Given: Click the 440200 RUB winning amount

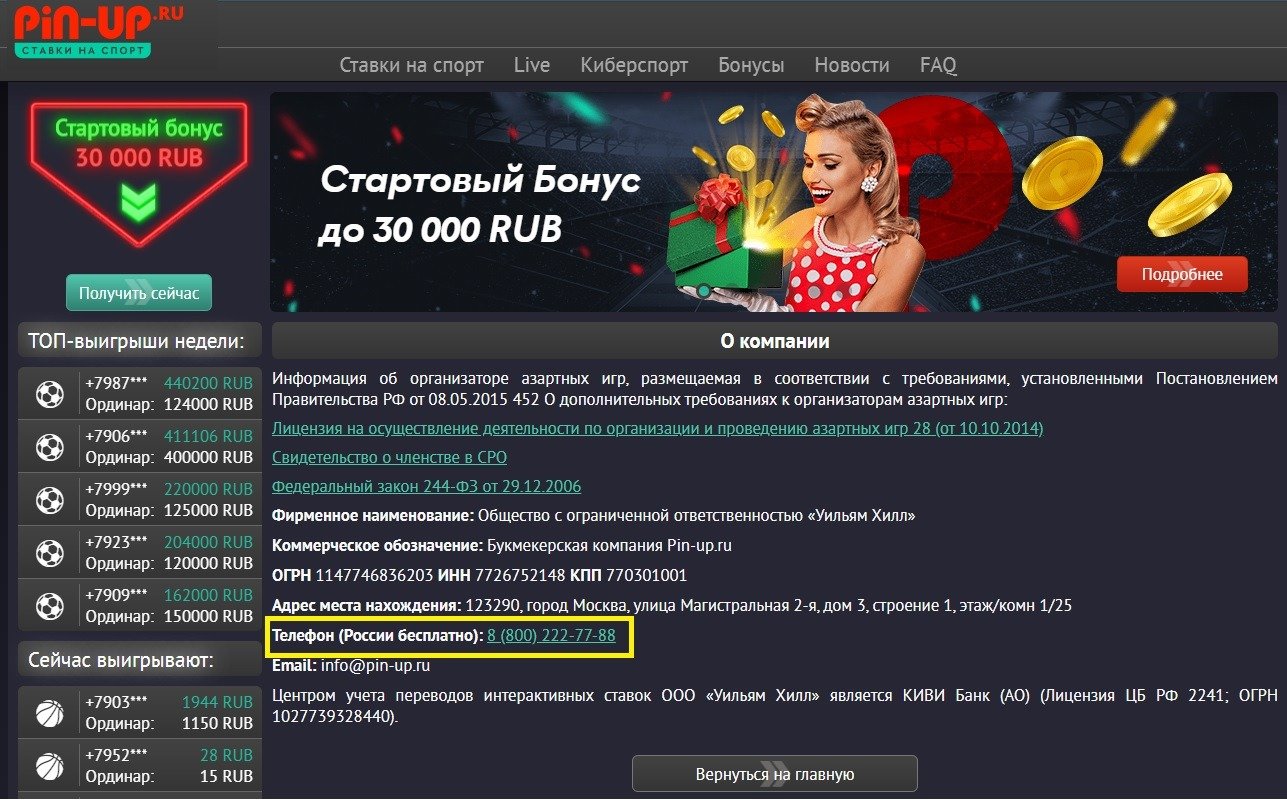Looking at the screenshot, I should coord(208,384).
